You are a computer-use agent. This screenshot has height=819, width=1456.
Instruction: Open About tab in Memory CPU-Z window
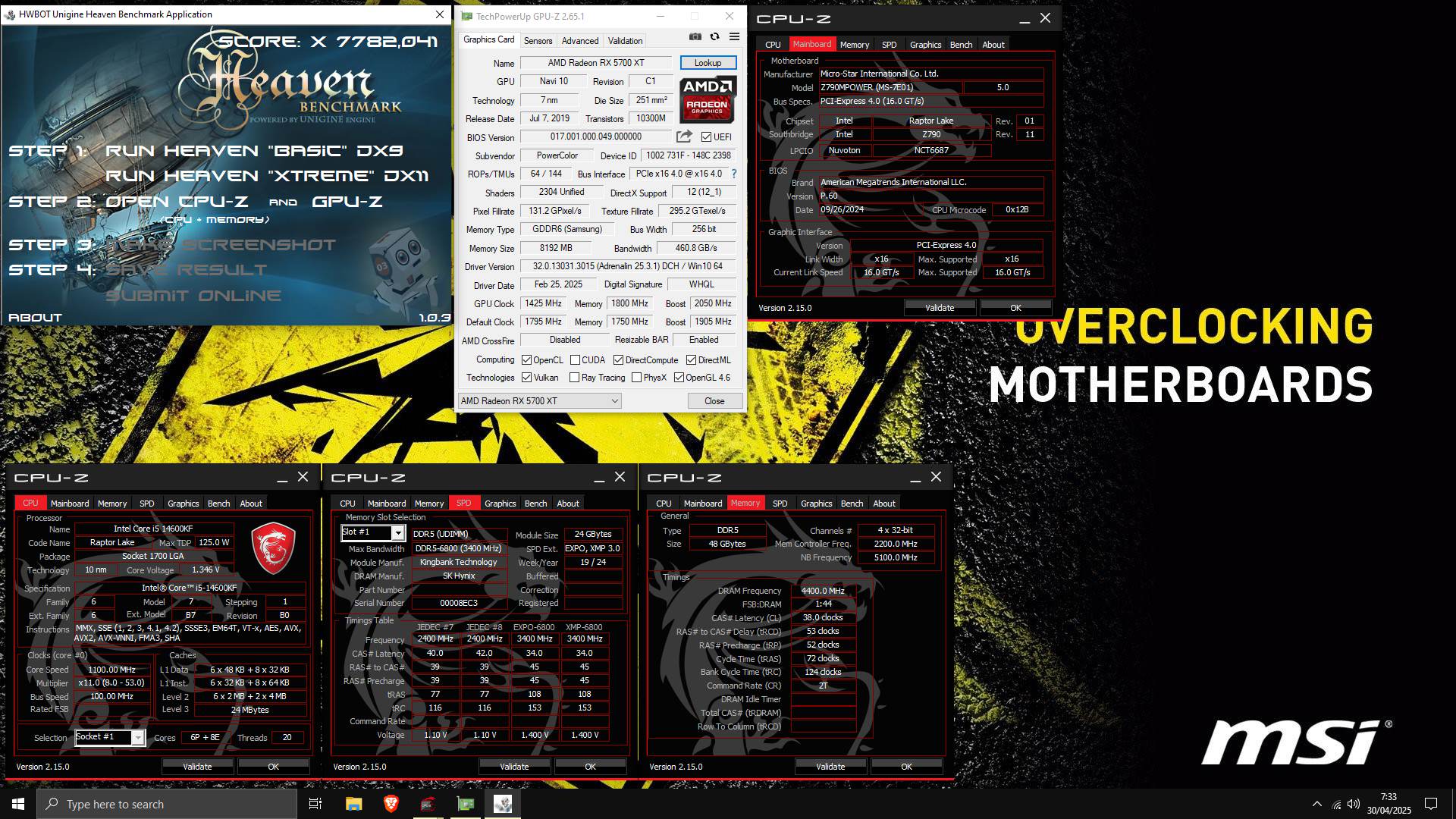(883, 504)
